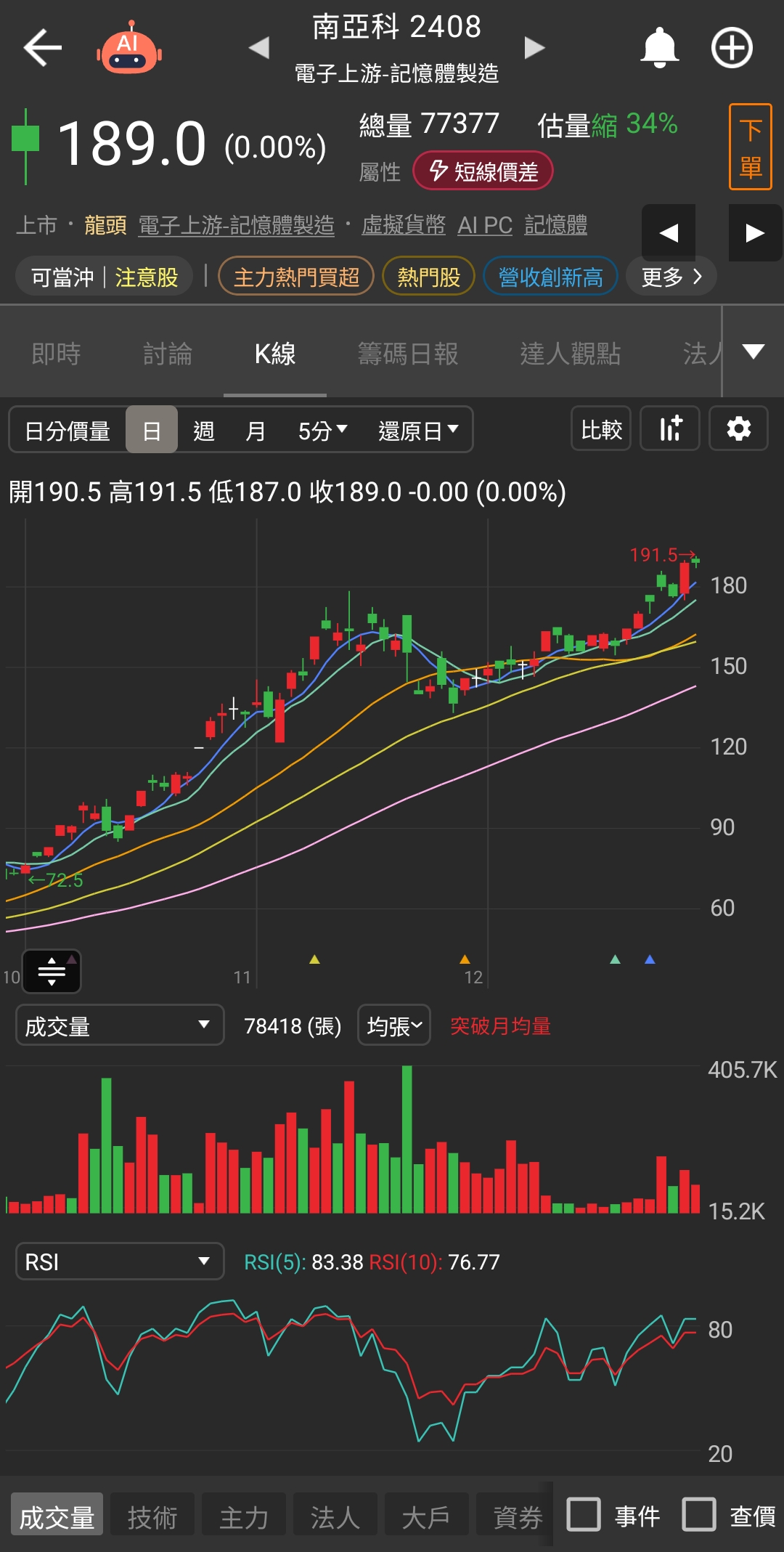The width and height of the screenshot is (784, 1552).
Task: Tap the 189.0 current price
Action: tap(131, 144)
